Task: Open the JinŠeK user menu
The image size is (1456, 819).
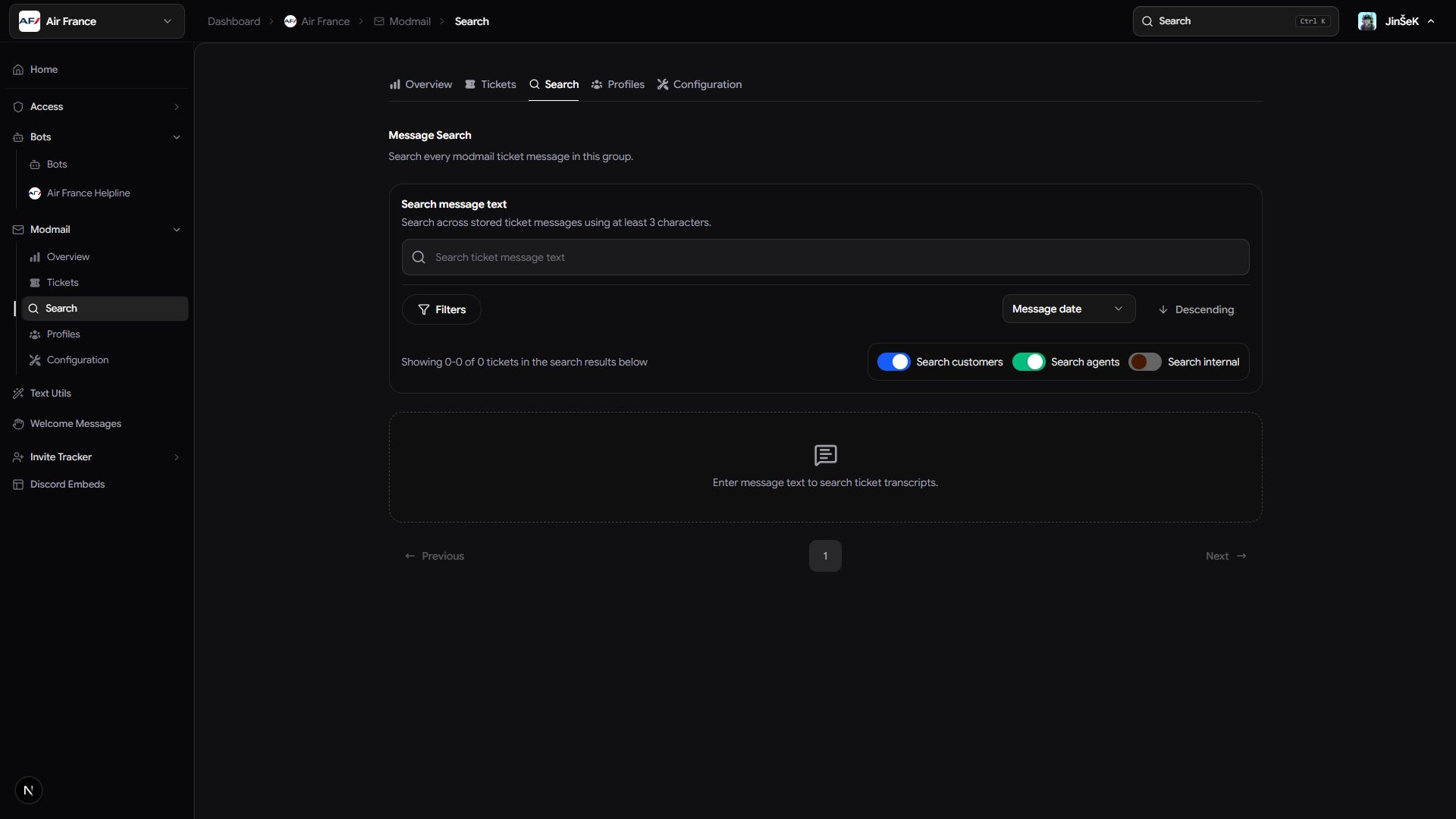Action: click(1397, 21)
